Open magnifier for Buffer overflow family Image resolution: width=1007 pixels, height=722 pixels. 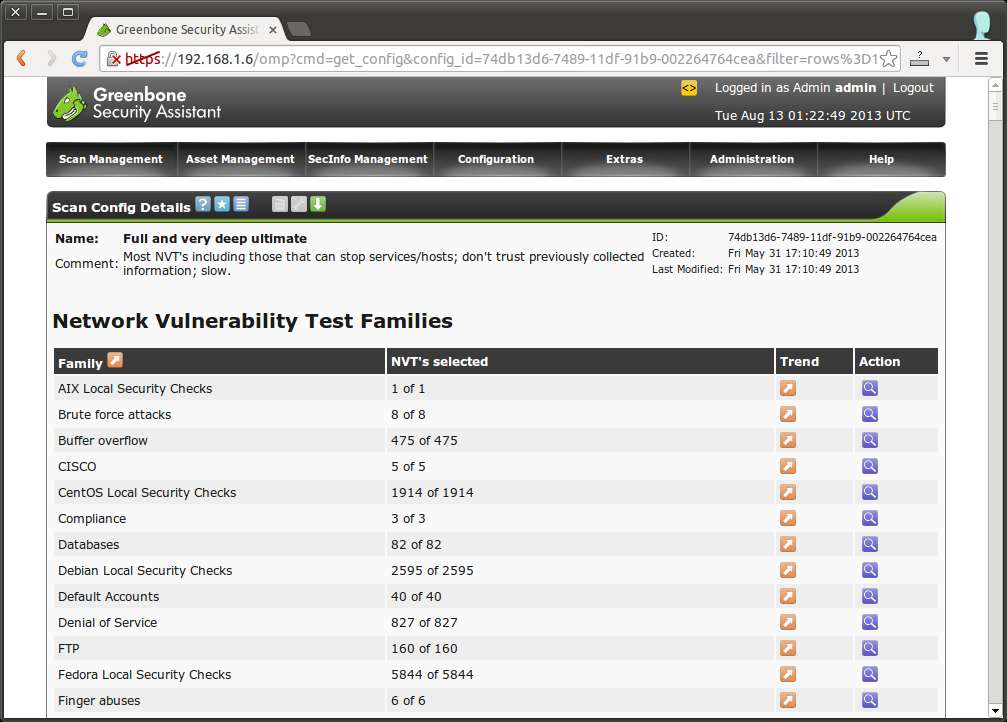click(x=870, y=440)
